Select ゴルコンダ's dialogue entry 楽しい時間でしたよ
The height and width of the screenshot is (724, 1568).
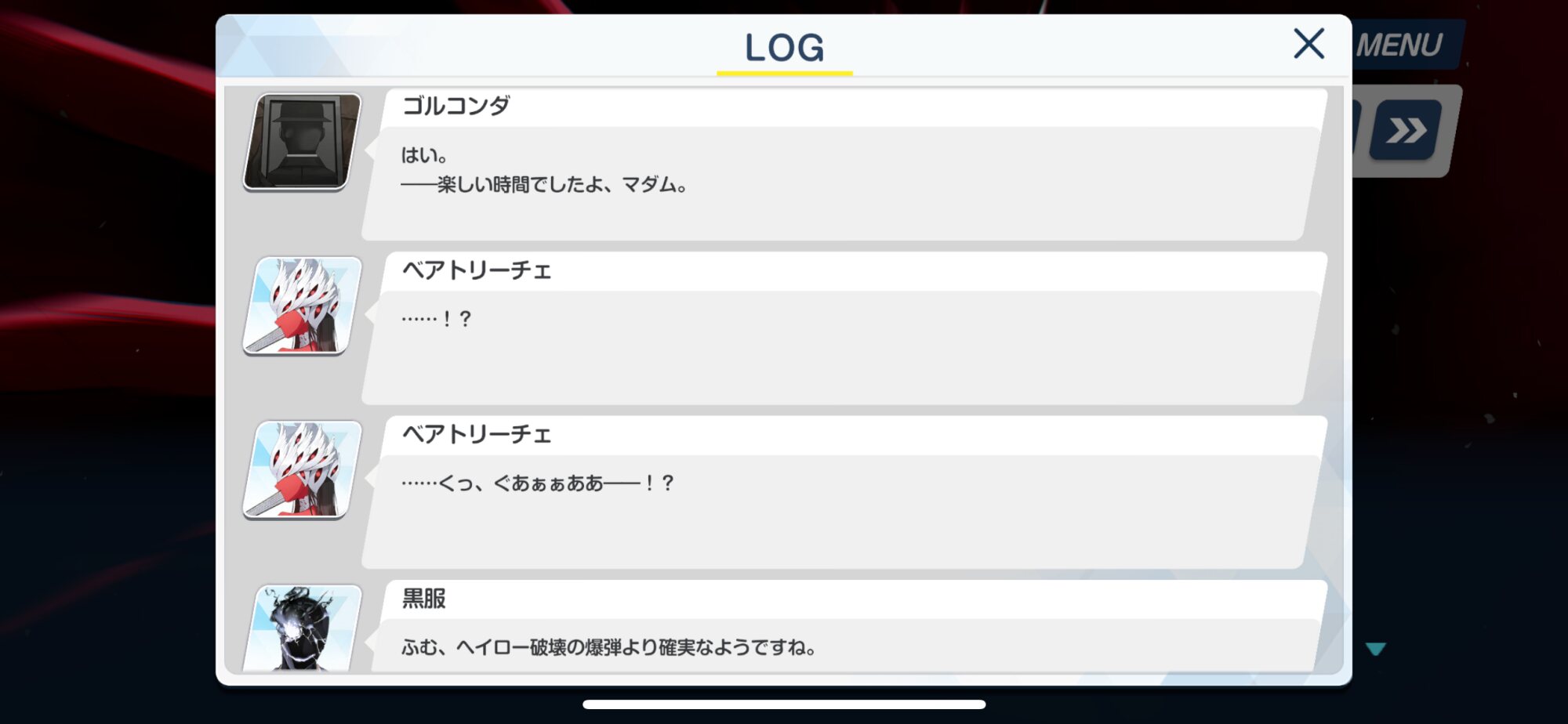click(843, 183)
